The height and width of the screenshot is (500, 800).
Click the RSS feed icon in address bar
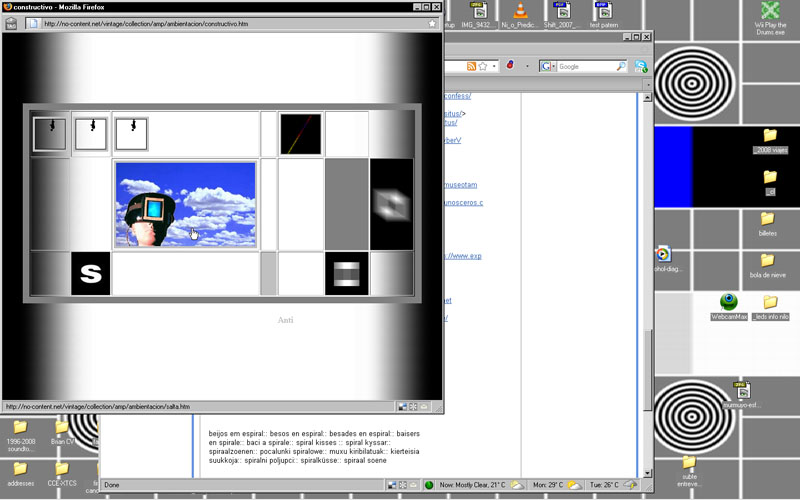470,66
